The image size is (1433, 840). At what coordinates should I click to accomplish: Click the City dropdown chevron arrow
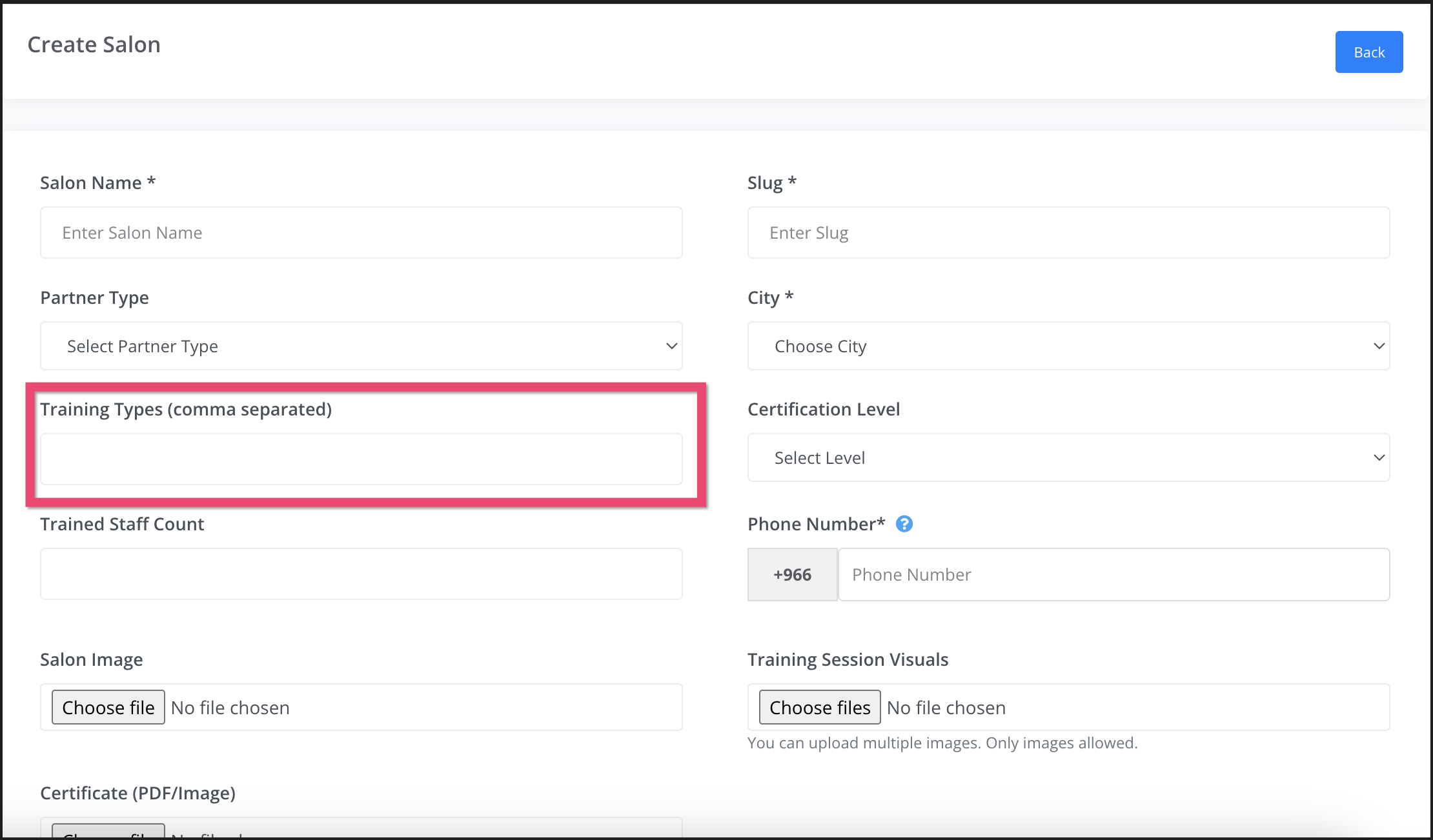1379,346
